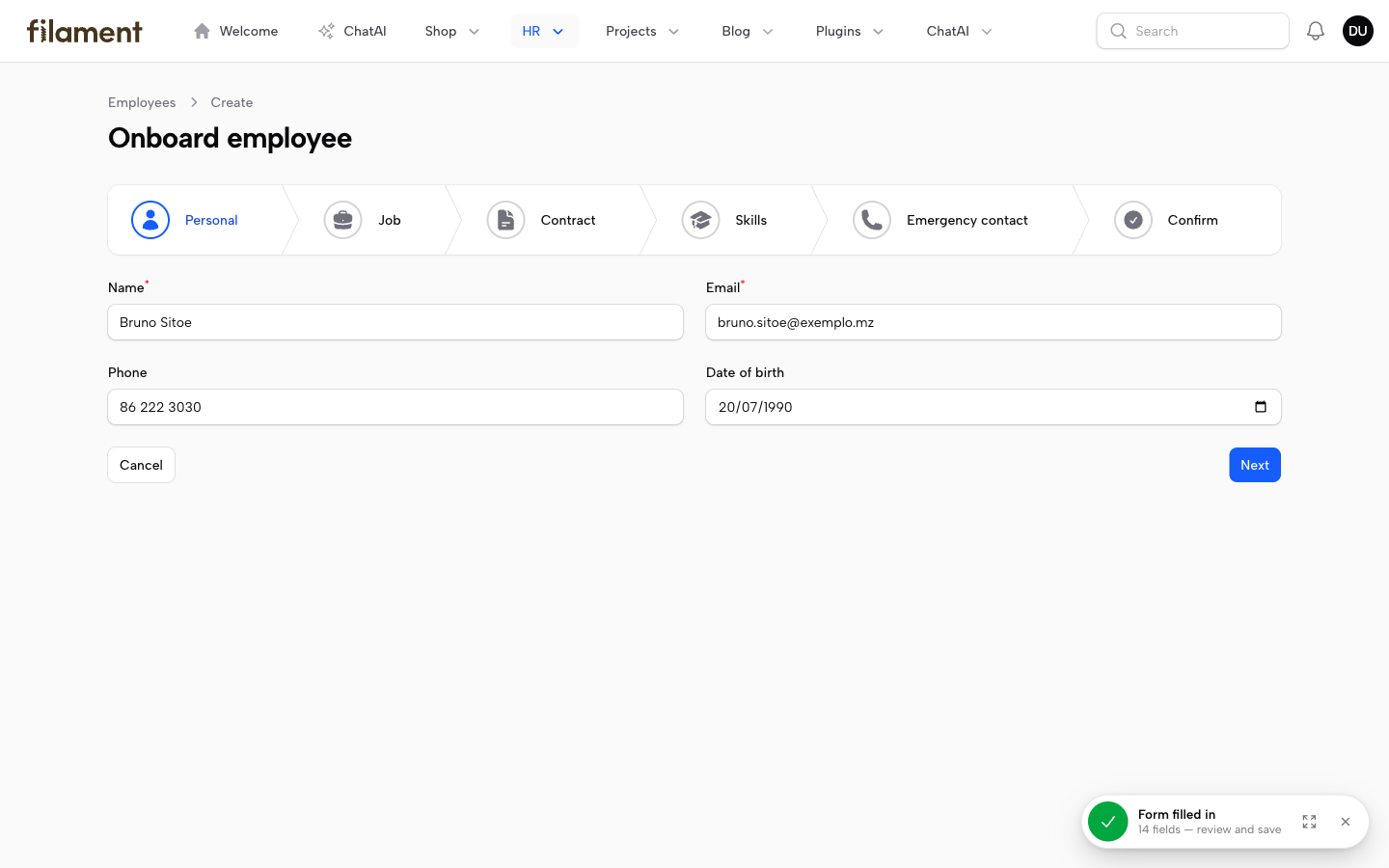Focus the Search box in header
Screen dimensions: 1389x868
(1193, 31)
